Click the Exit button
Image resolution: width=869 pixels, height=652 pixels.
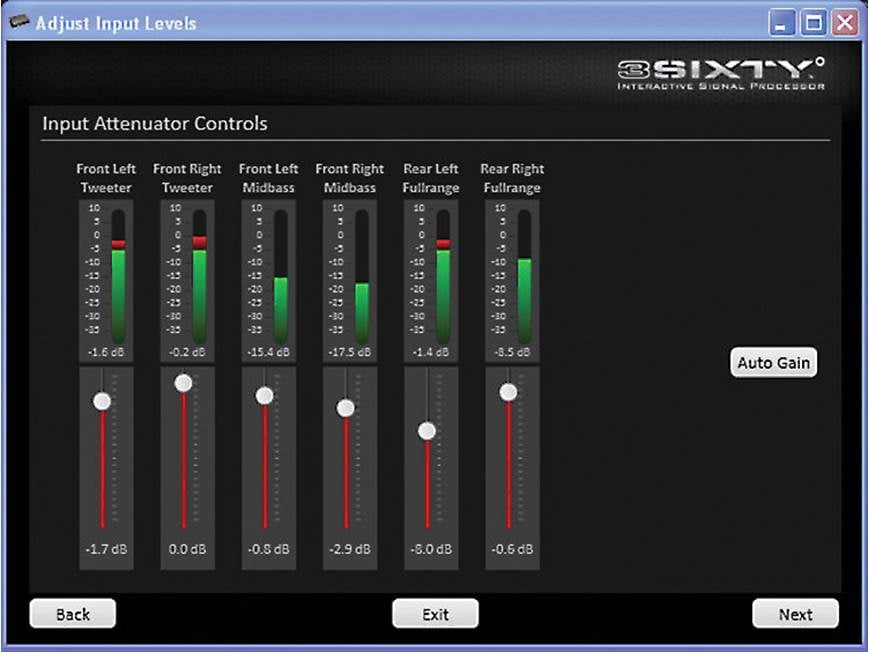pyautogui.click(x=435, y=613)
